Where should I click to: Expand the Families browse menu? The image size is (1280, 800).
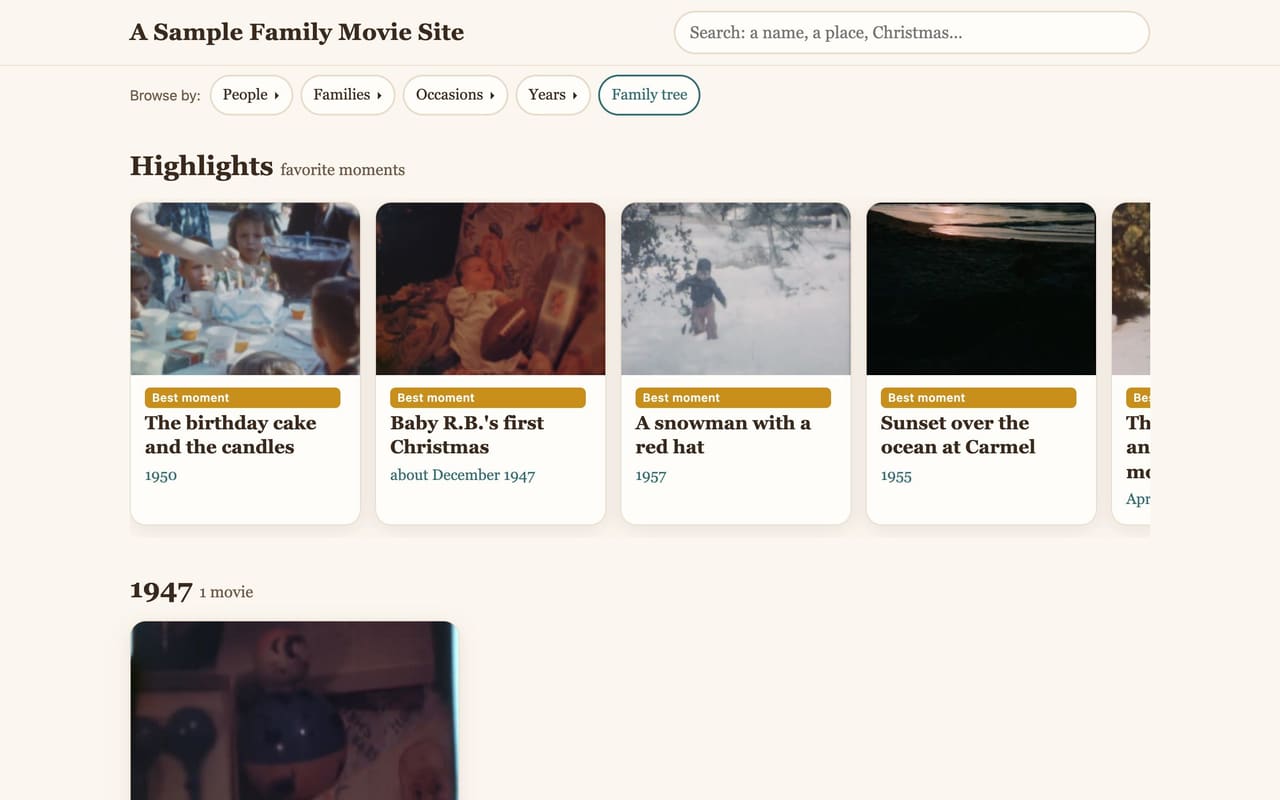(348, 95)
